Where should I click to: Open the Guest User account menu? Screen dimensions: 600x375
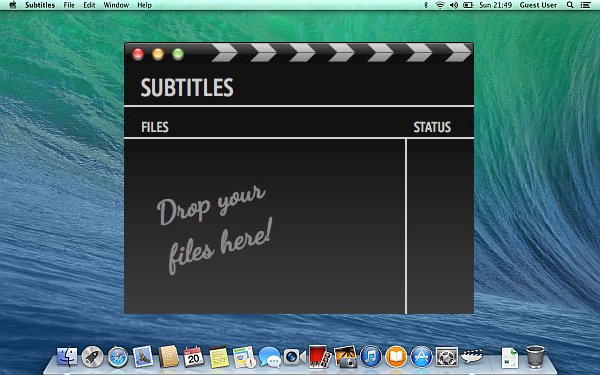[538, 5]
